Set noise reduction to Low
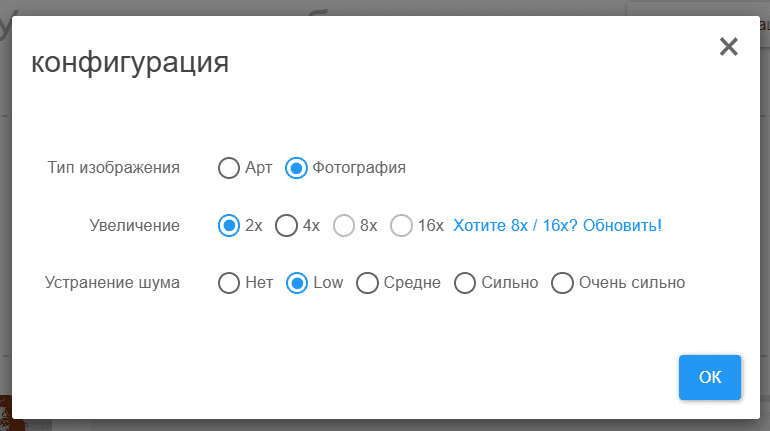Viewport: 770px width, 431px height. coord(297,283)
